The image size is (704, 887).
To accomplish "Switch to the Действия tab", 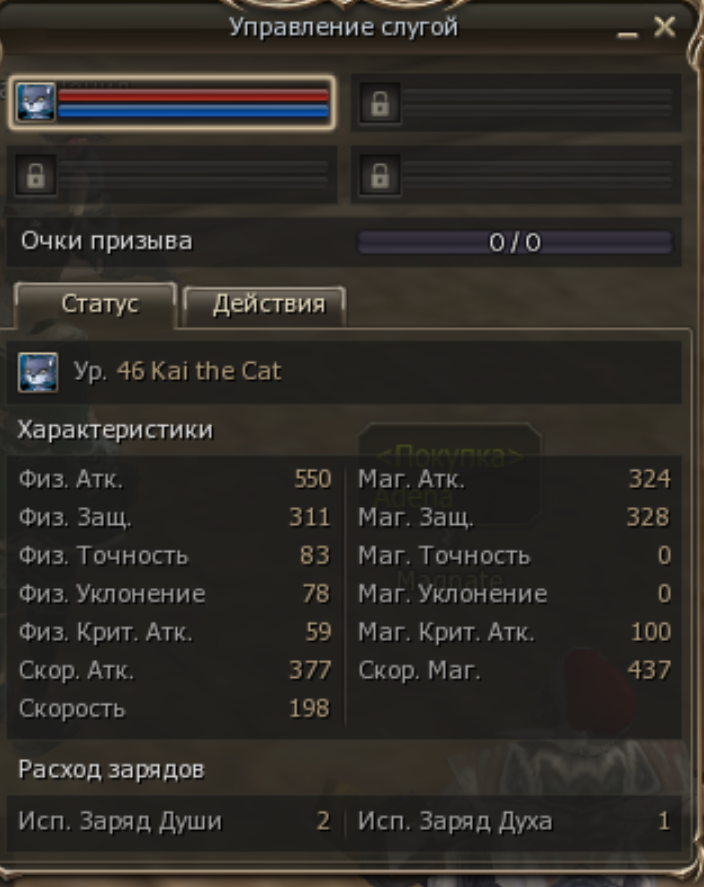I will [x=265, y=305].
